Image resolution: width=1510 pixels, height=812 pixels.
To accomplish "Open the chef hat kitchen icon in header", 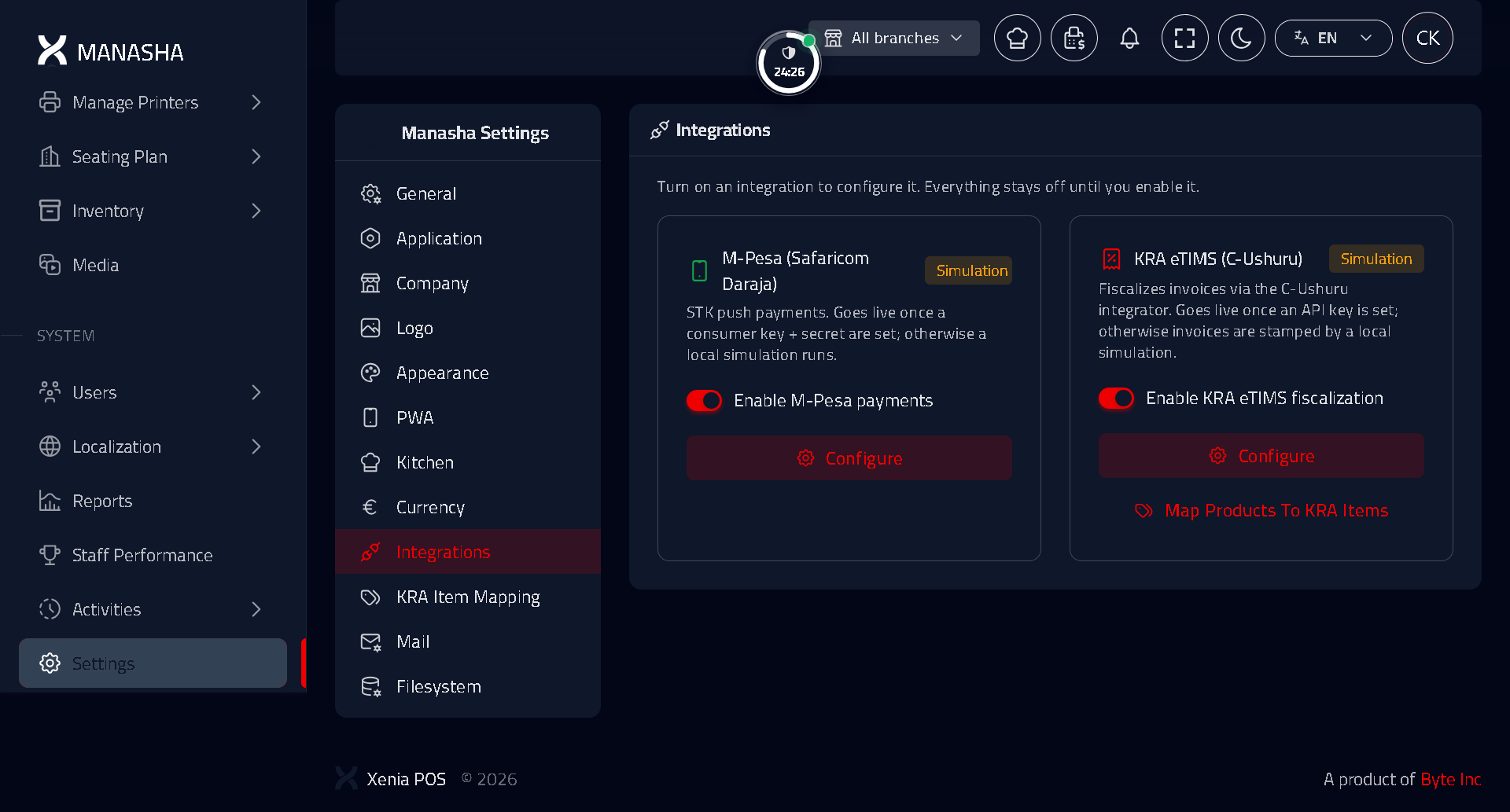I will click(x=1017, y=38).
